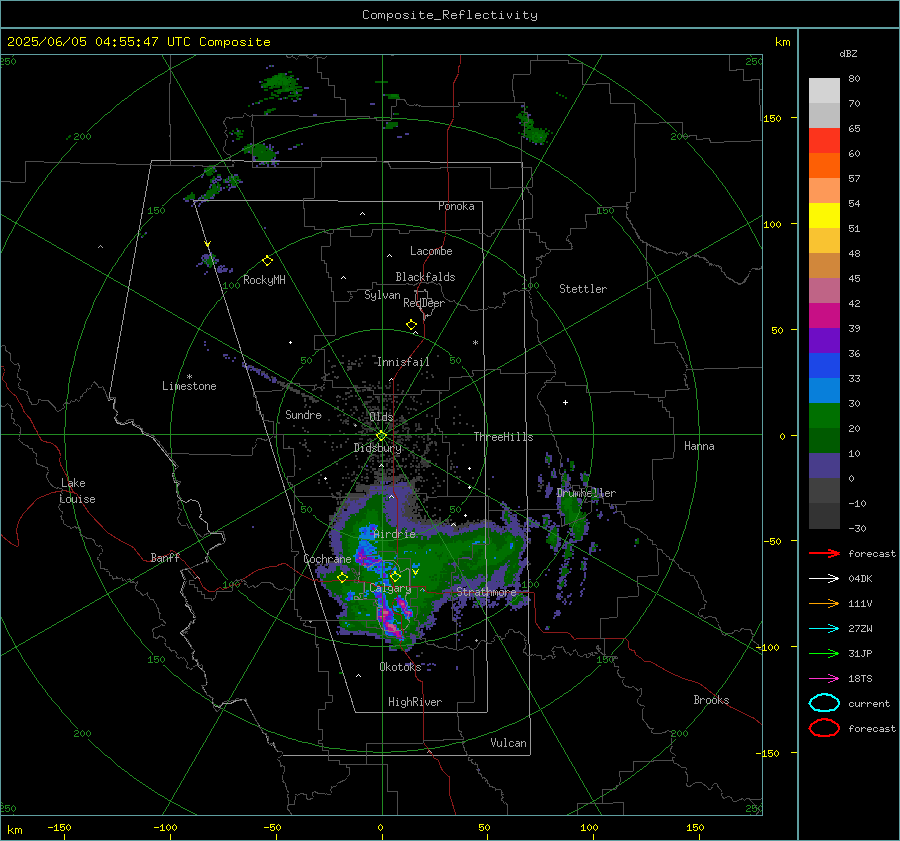Click the Stettler city label

[x=583, y=289]
